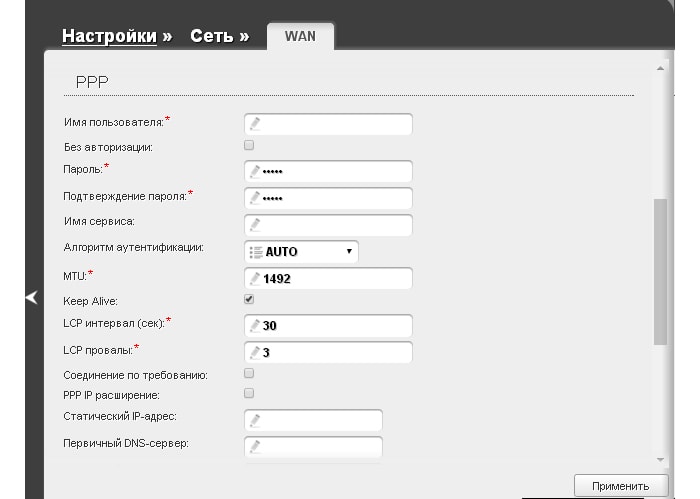Click 'LCP провалы' field with value 3

(328, 352)
